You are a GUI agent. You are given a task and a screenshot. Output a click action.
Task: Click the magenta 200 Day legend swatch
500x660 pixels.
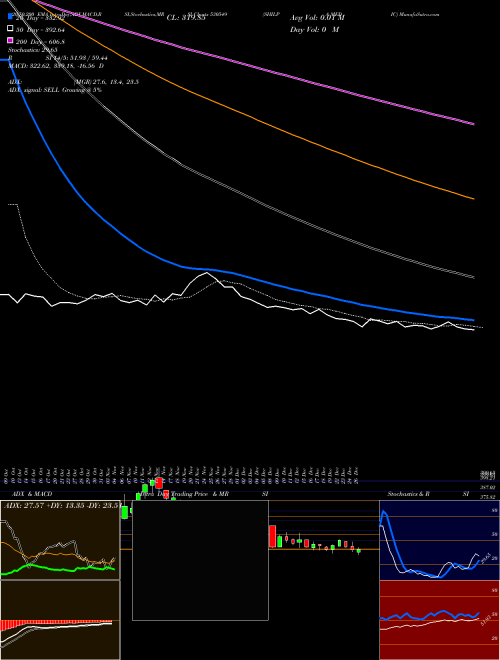coord(10,40)
